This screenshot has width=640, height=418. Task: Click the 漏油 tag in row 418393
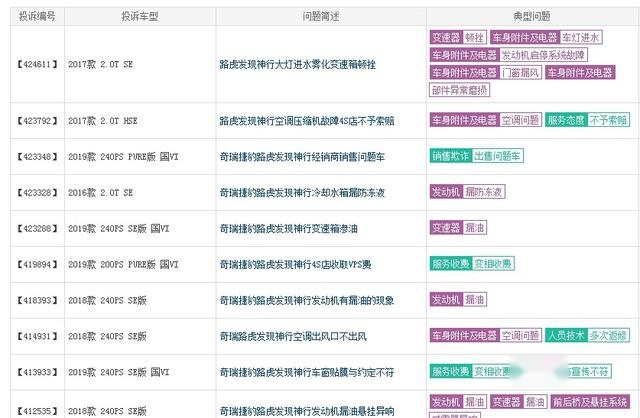[x=475, y=300]
